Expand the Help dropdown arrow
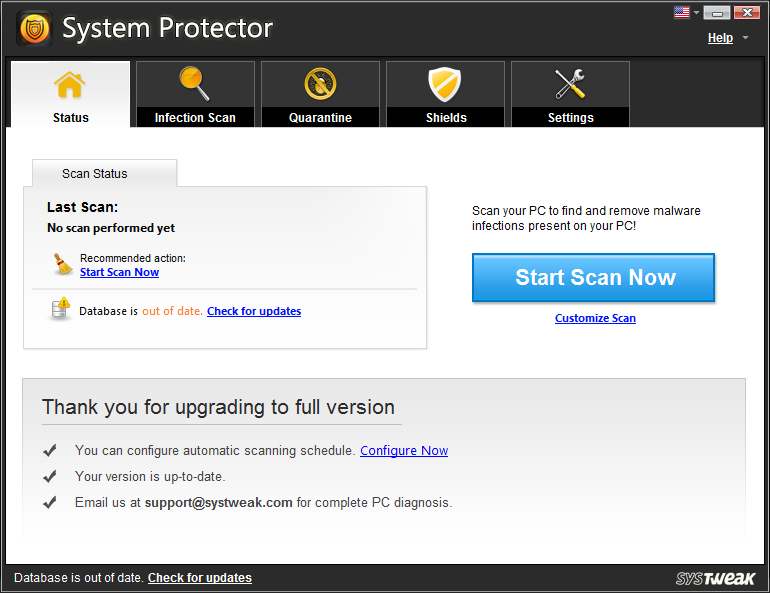The height and width of the screenshot is (593, 770). (745, 38)
